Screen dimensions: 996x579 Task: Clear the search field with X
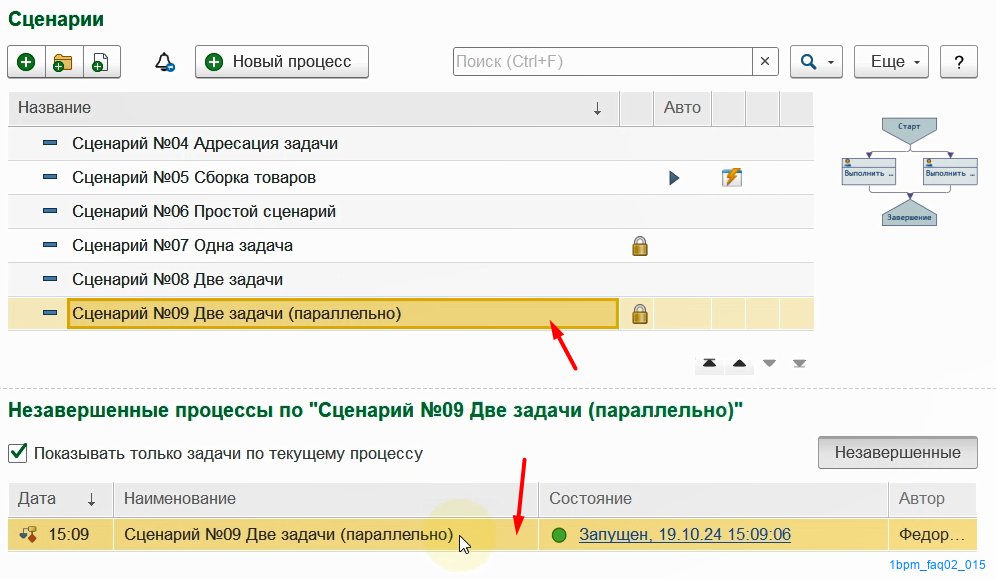point(765,62)
